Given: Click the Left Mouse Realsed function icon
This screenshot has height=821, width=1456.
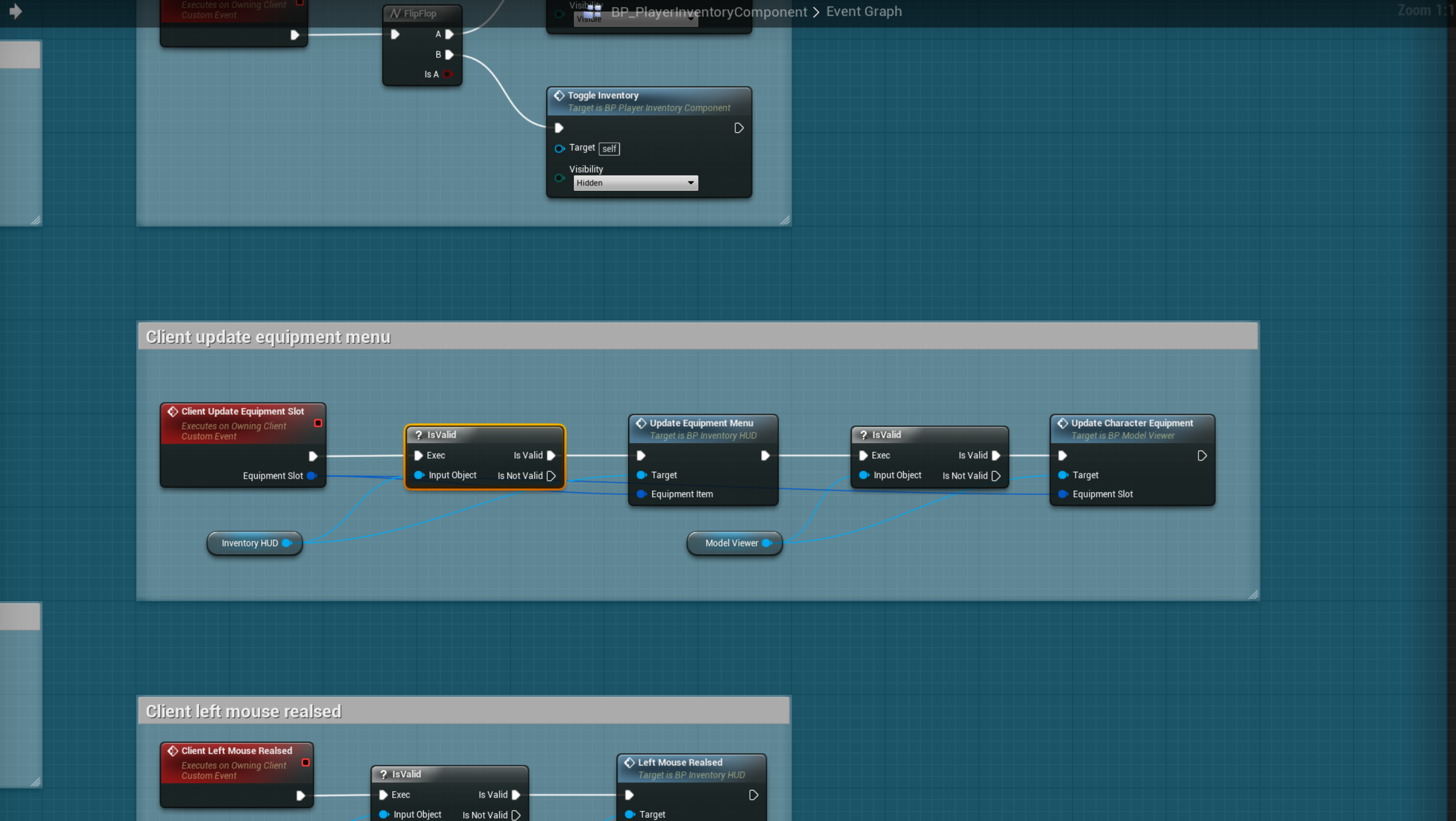Looking at the screenshot, I should tap(629, 762).
